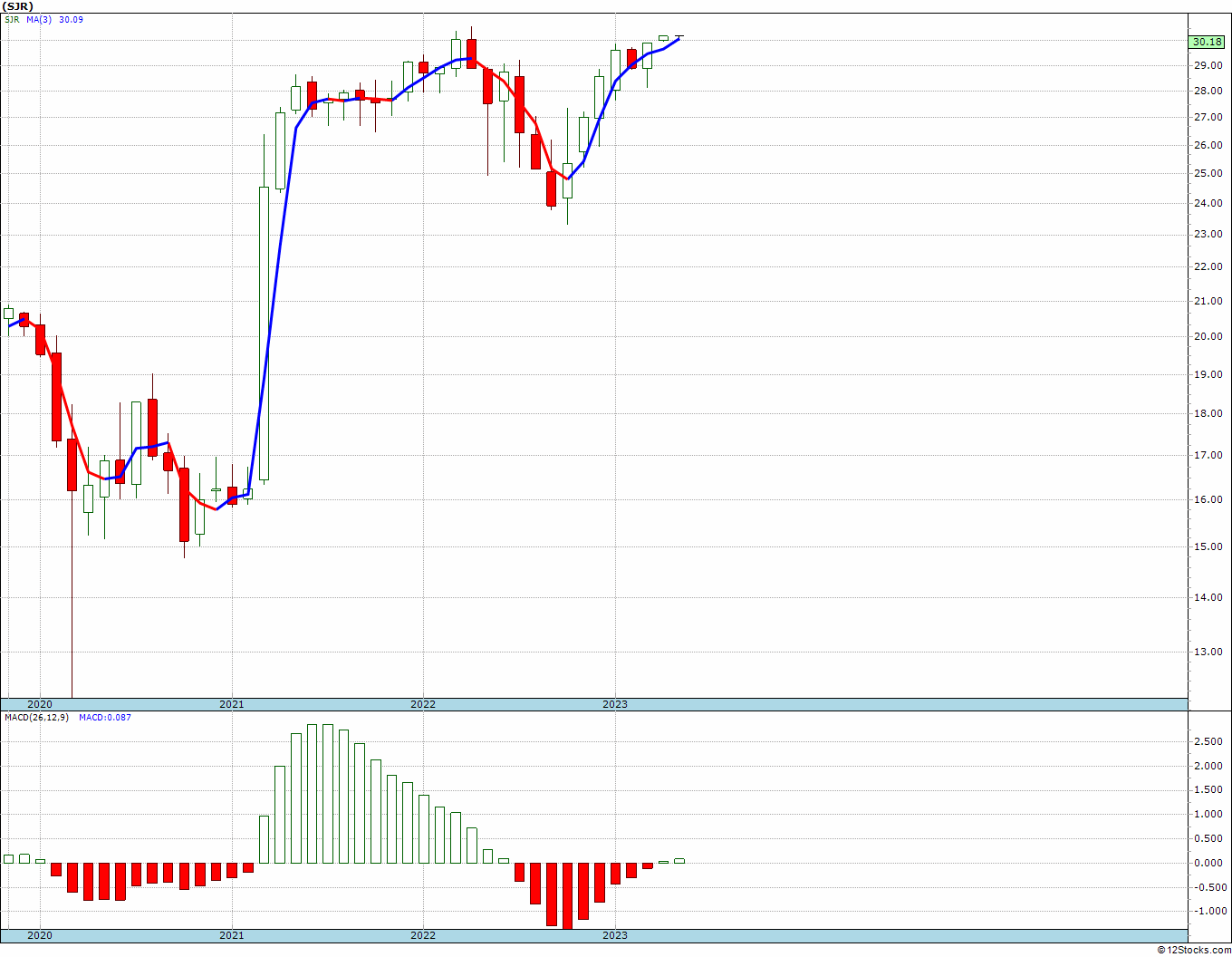
Task: Pick the 1.500 MACD axis label
Action: click(1208, 790)
